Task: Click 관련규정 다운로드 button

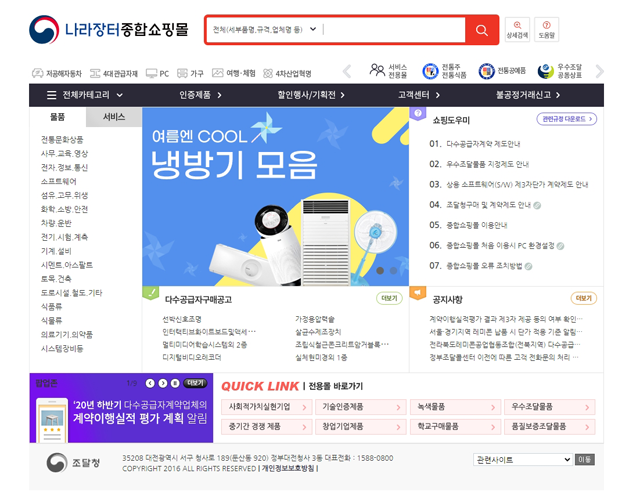Action: pos(567,119)
